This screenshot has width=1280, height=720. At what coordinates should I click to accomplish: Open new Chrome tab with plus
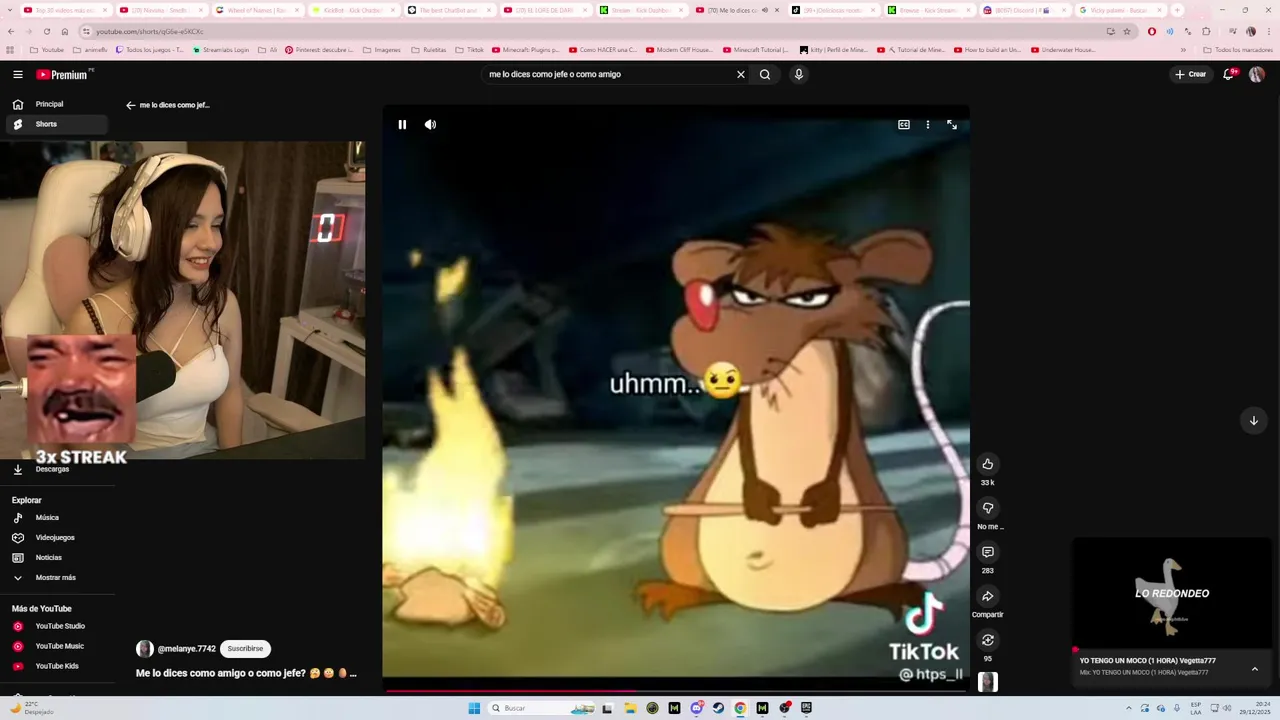1177,10
